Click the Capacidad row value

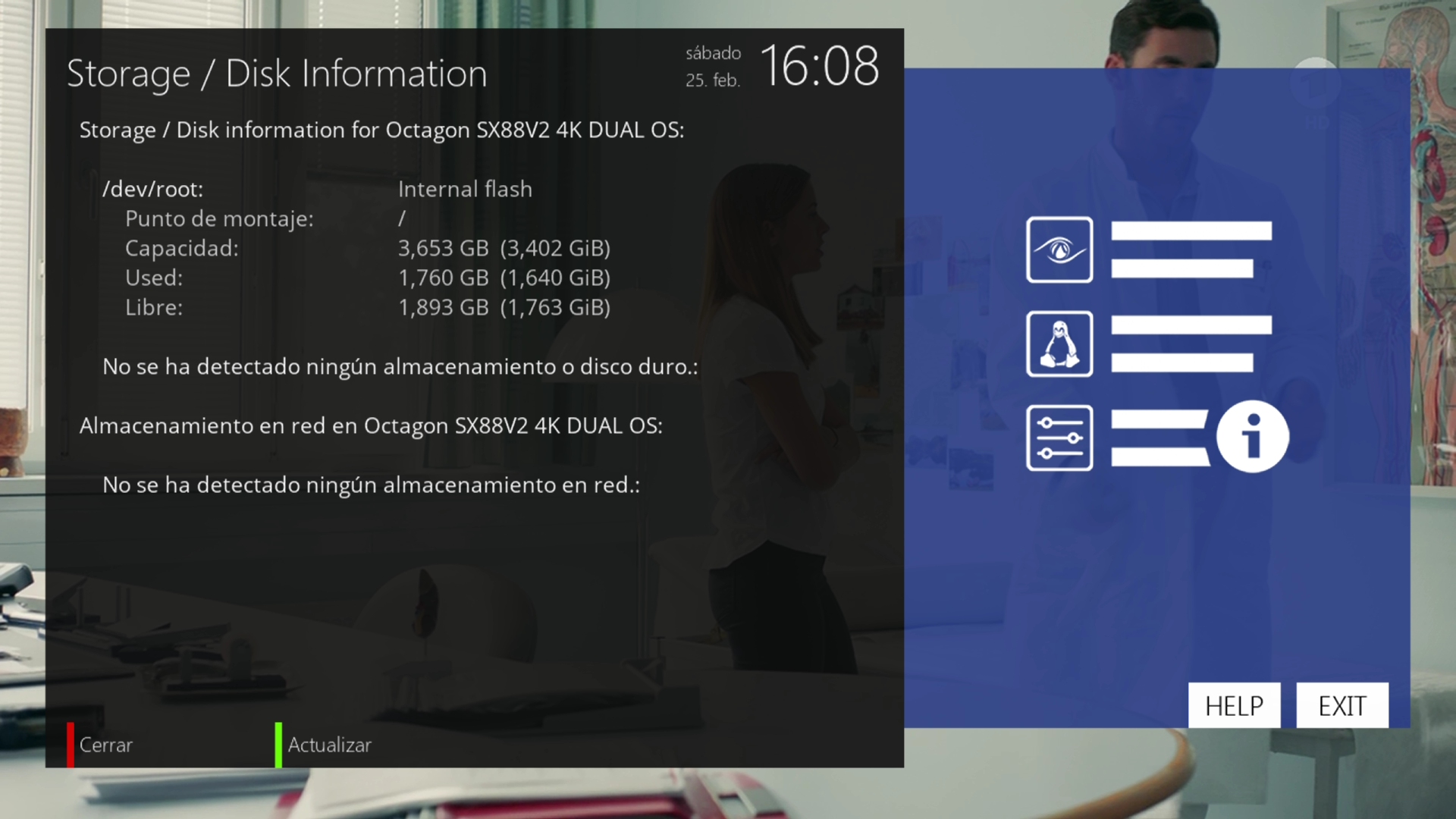point(504,248)
